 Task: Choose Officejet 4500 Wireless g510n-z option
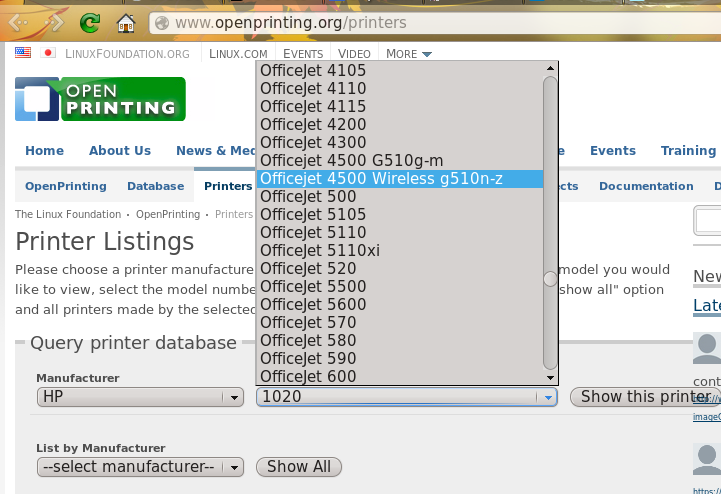(x=400, y=178)
